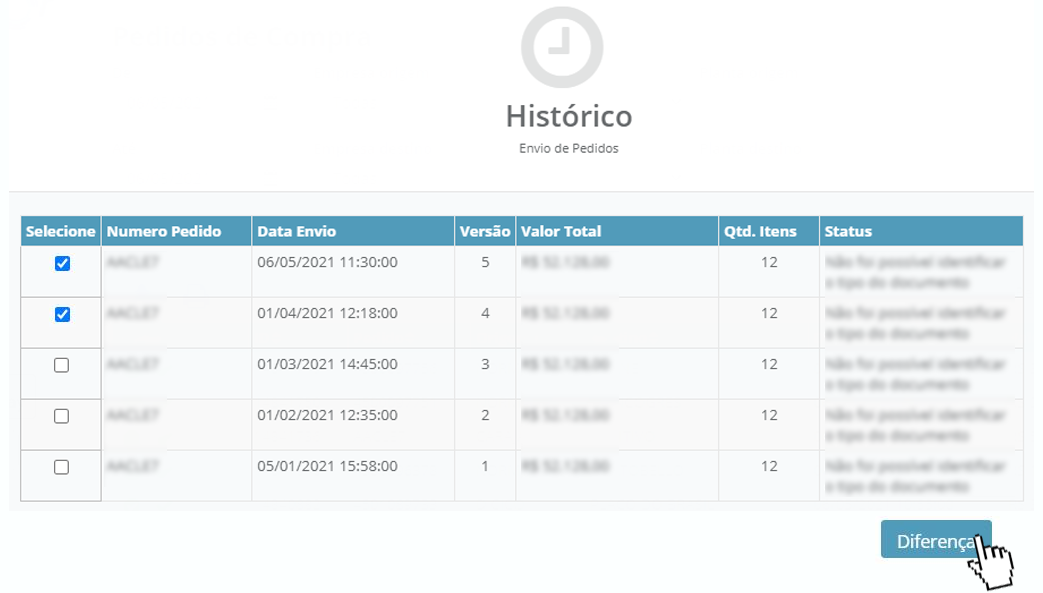Select the 01/04/2021 12:18:00 date cell
The image size is (1043, 593).
tap(327, 314)
